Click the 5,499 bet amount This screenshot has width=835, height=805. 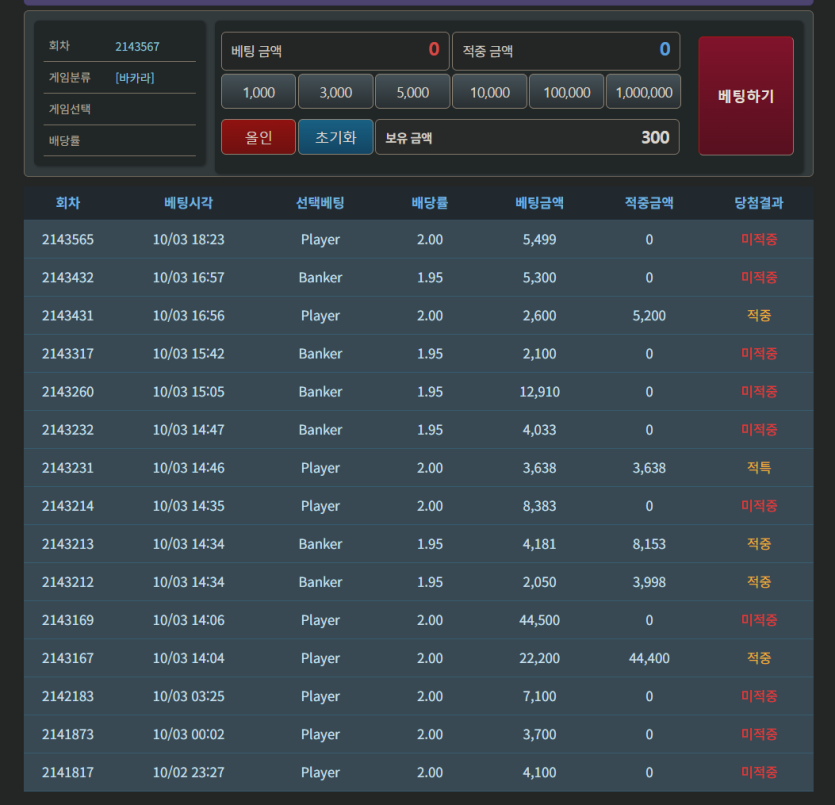coord(539,240)
